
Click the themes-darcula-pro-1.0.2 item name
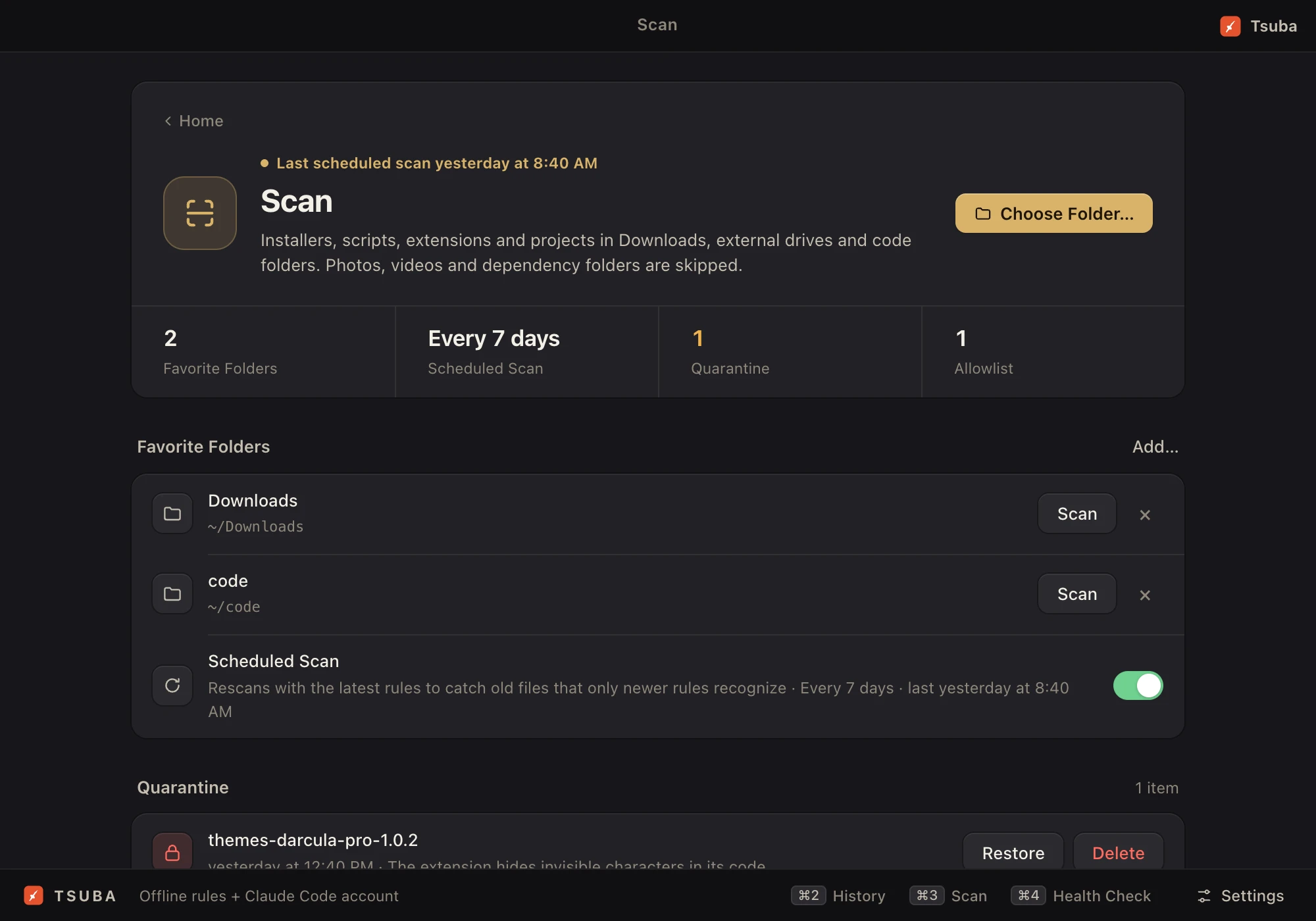coord(313,840)
